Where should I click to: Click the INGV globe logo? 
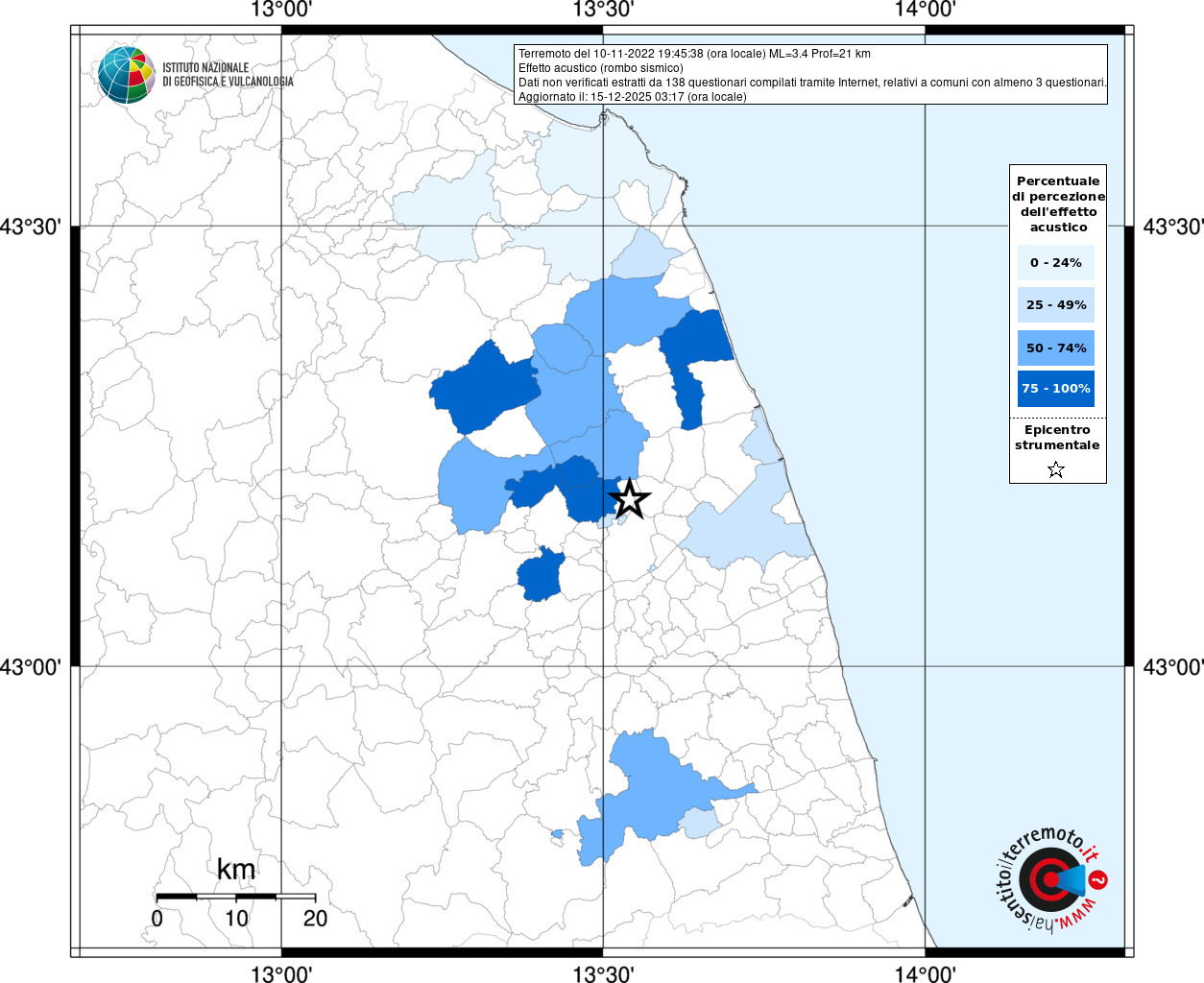click(x=126, y=75)
